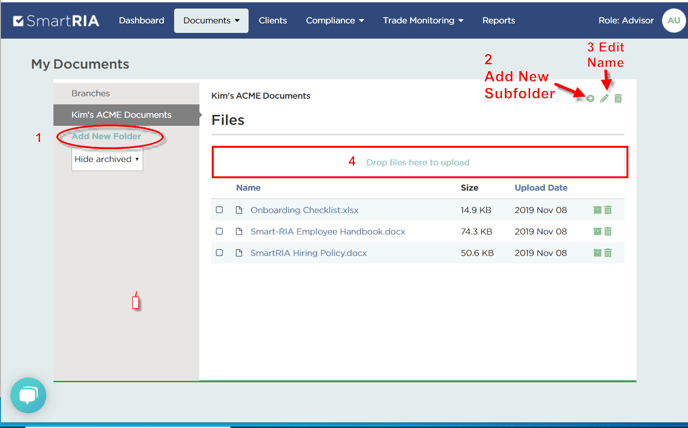The image size is (688, 428).
Task: Click the Add New Folder link
Action: click(106, 137)
